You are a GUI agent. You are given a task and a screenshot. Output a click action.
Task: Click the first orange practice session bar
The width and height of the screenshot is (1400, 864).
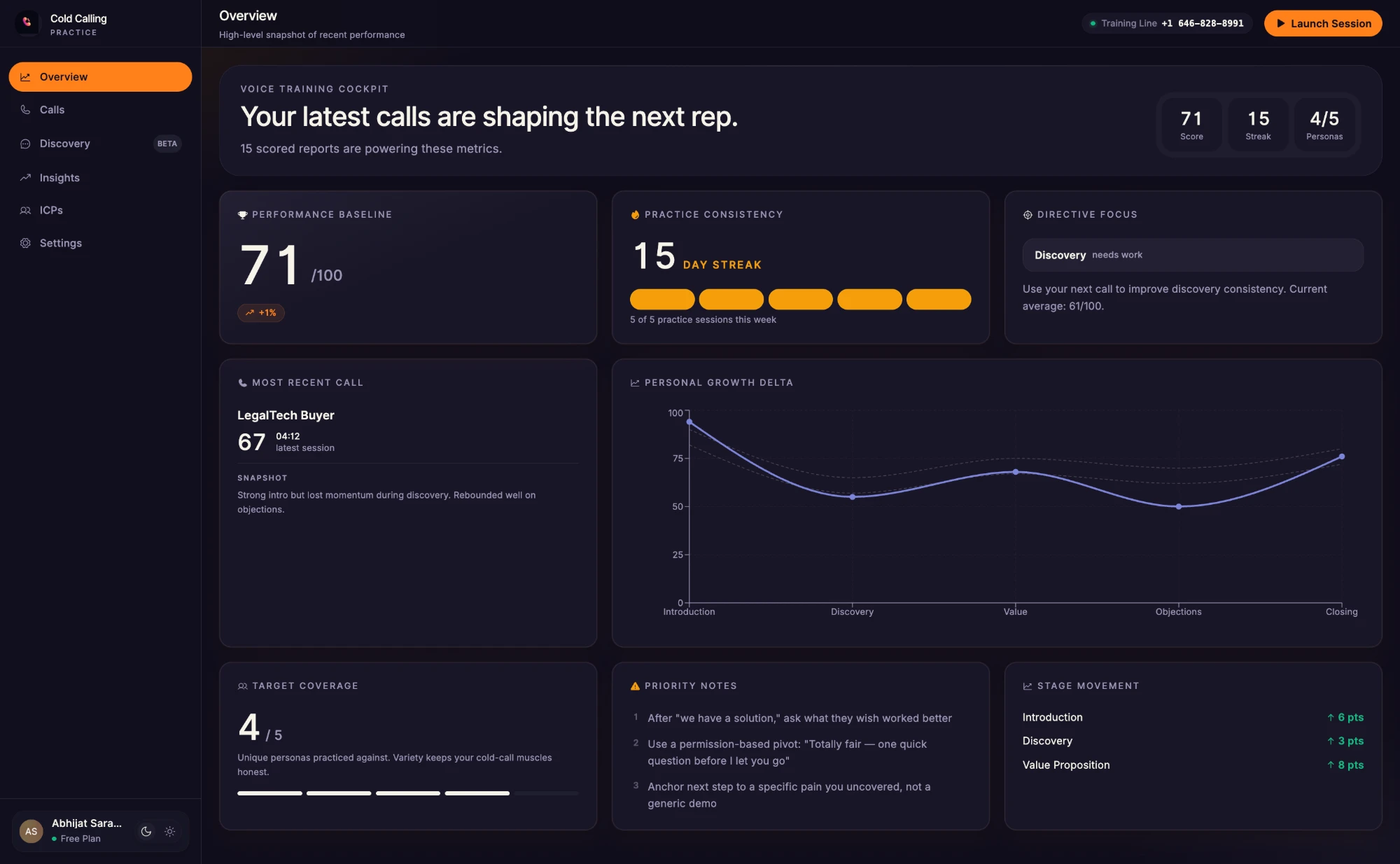point(662,299)
